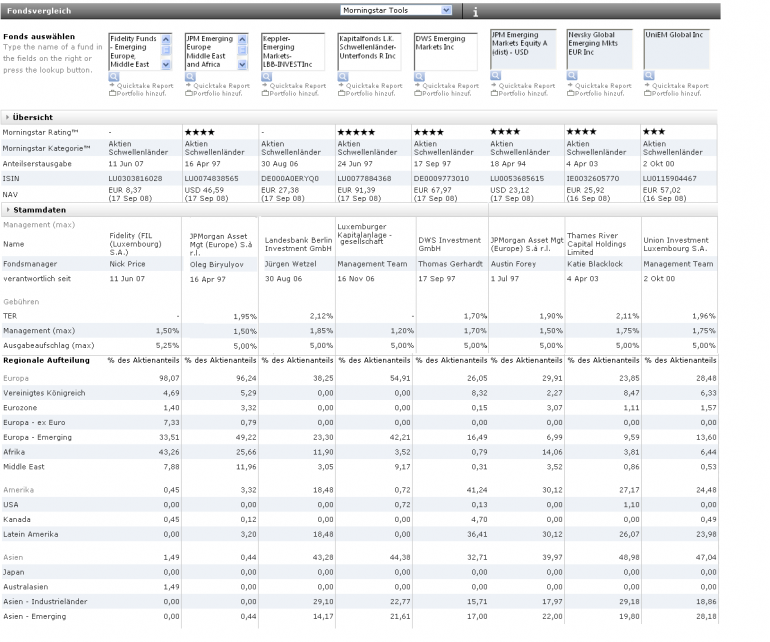Click the Ausgabeaufschlag (max) row label
The height and width of the screenshot is (642, 770).
click(x=49, y=346)
